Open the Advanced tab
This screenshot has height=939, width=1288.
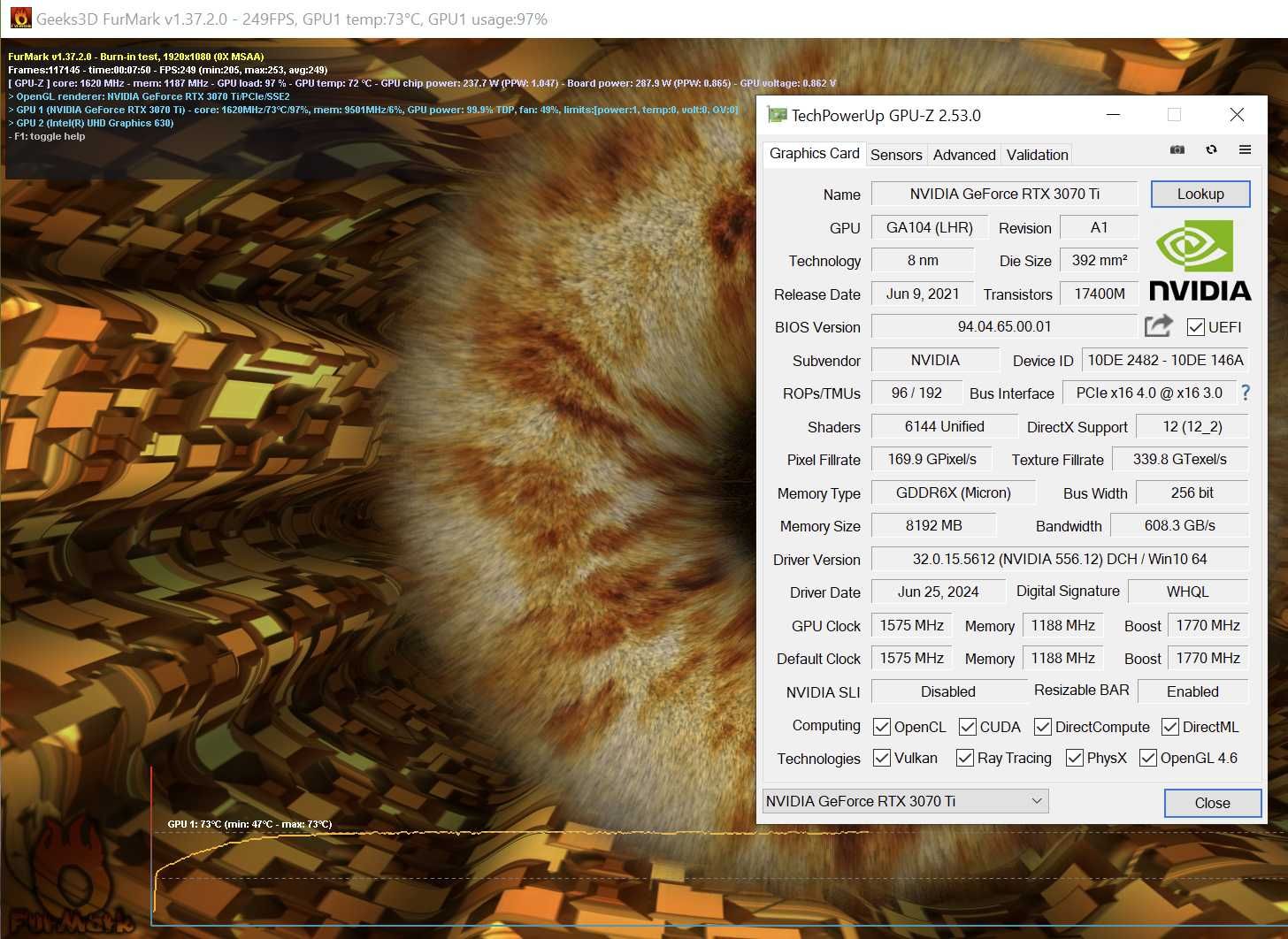click(x=964, y=155)
